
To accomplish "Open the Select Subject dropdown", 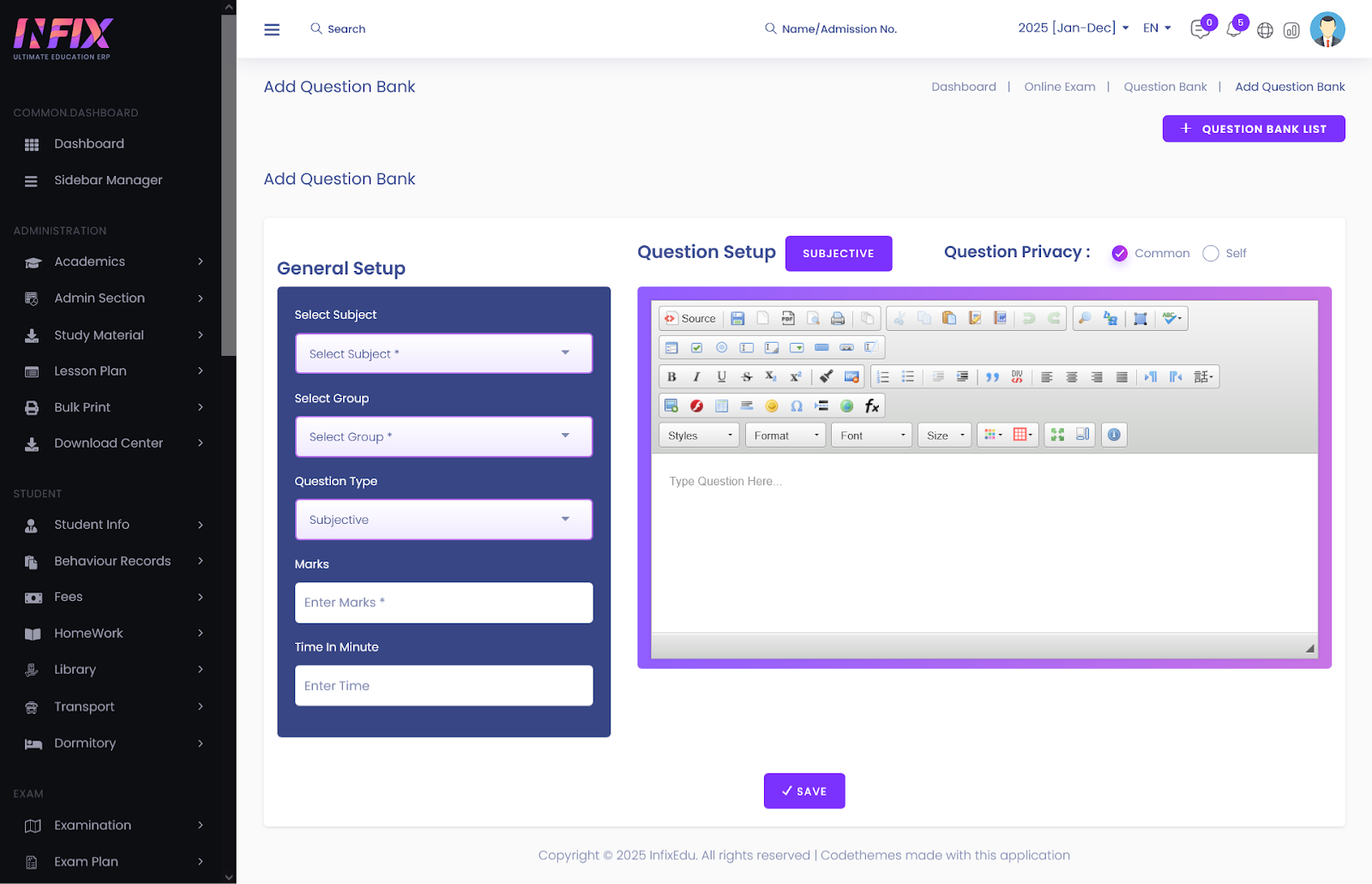I will click(443, 354).
